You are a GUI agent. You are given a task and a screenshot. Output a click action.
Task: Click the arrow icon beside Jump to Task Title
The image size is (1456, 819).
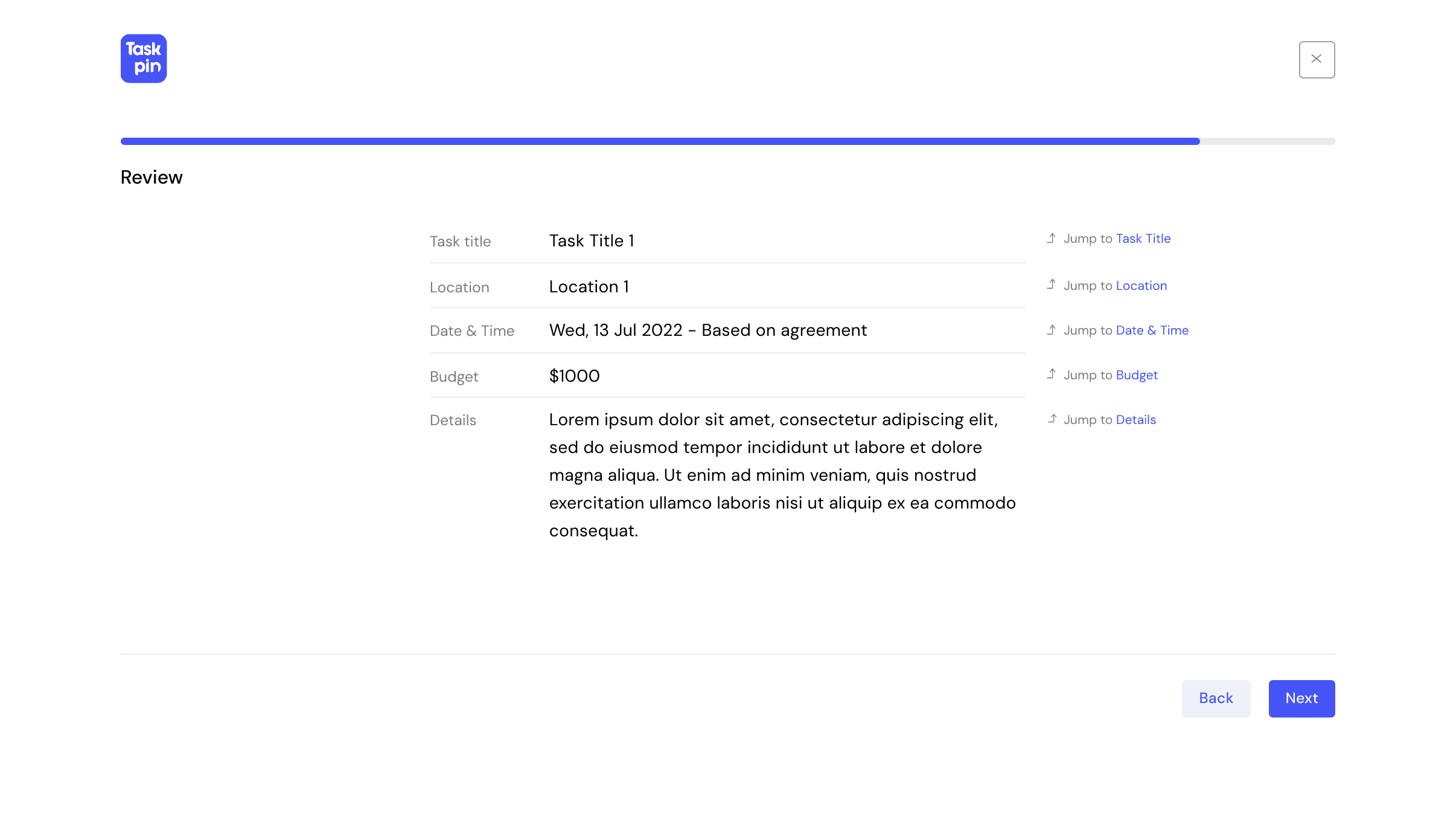pos(1051,238)
